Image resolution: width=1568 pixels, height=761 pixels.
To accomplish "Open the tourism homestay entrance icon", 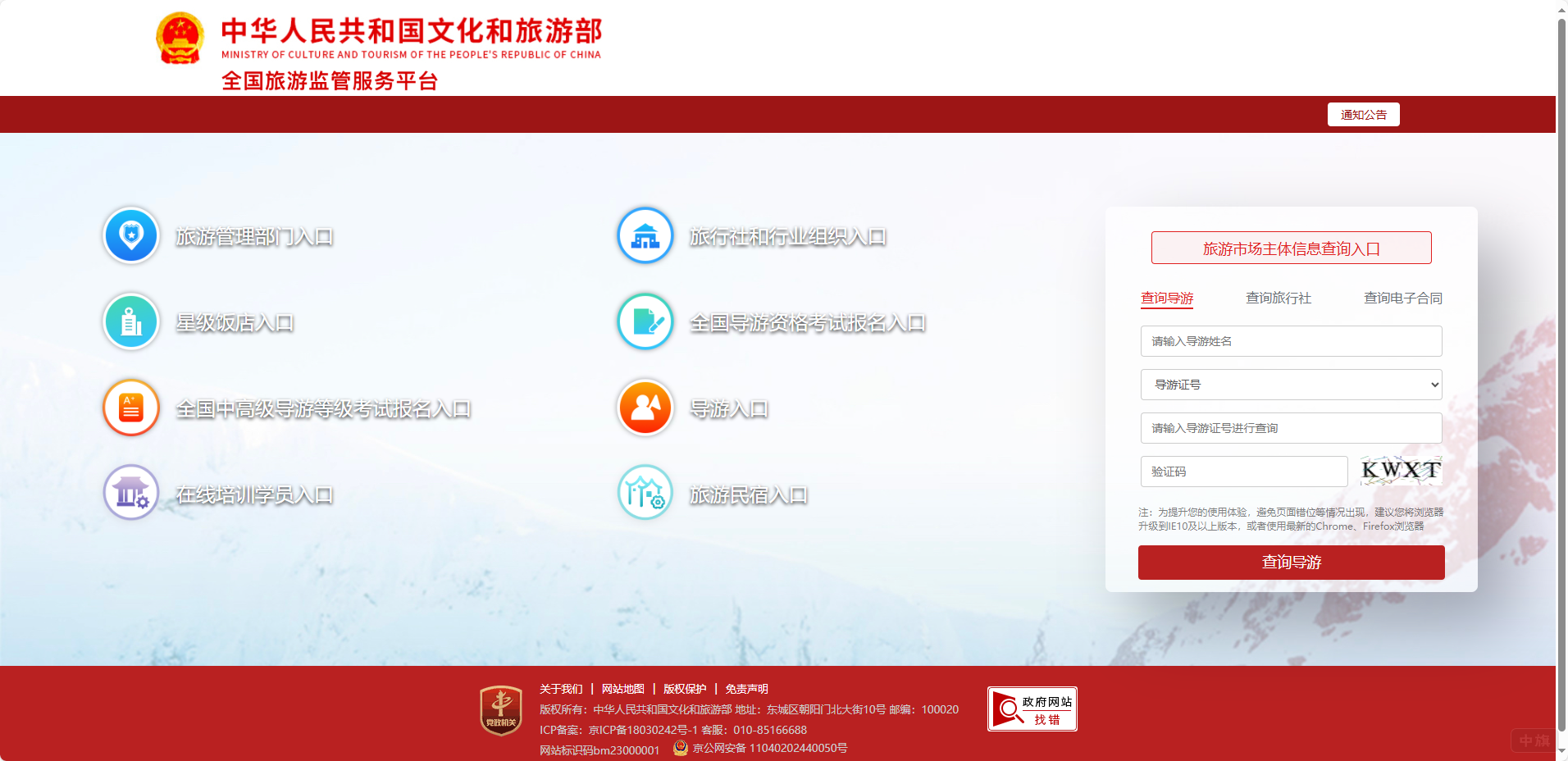I will tap(645, 494).
